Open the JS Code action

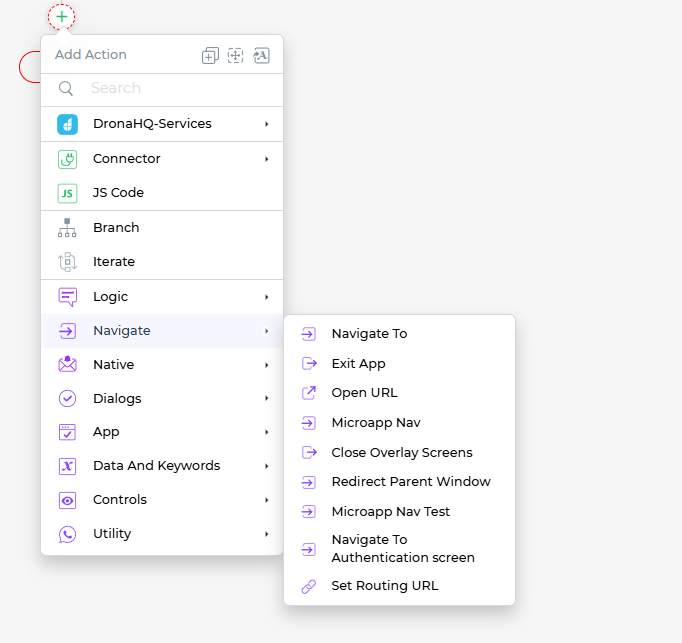tap(162, 193)
